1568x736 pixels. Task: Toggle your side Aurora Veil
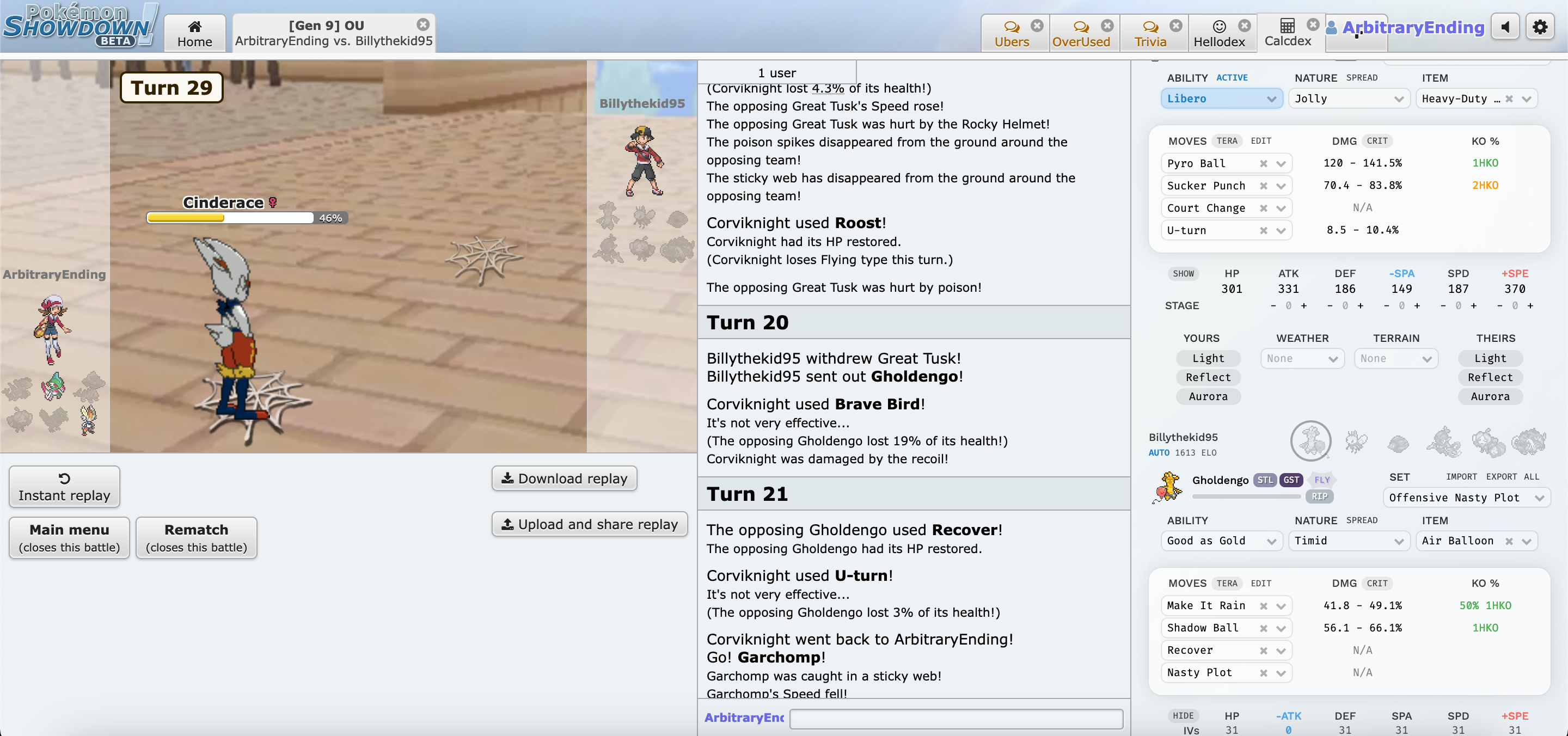(x=1208, y=396)
